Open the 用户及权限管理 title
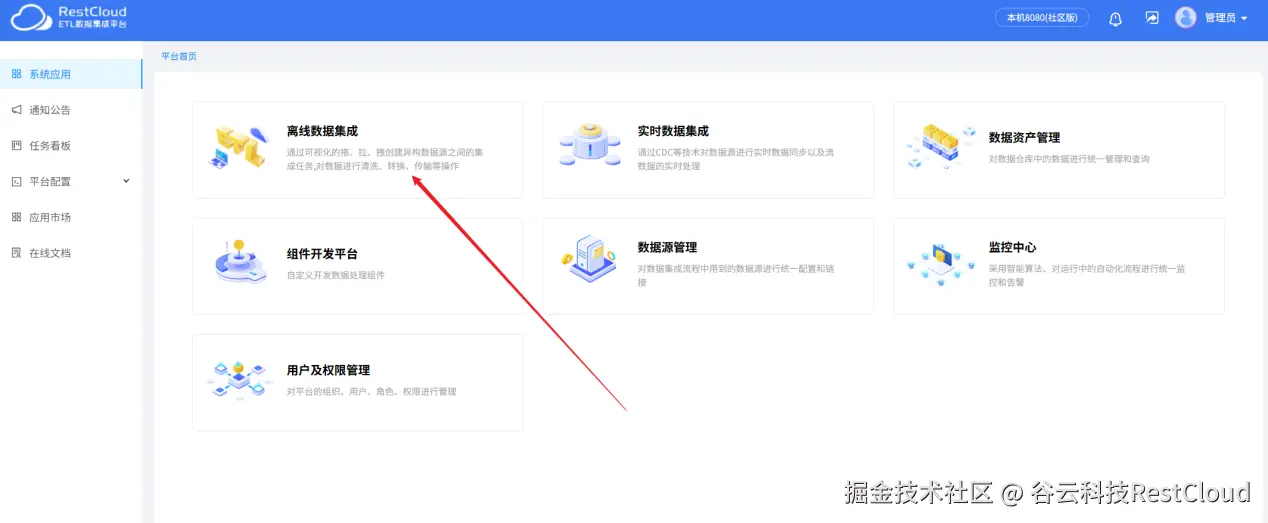1268x523 pixels. point(328,370)
